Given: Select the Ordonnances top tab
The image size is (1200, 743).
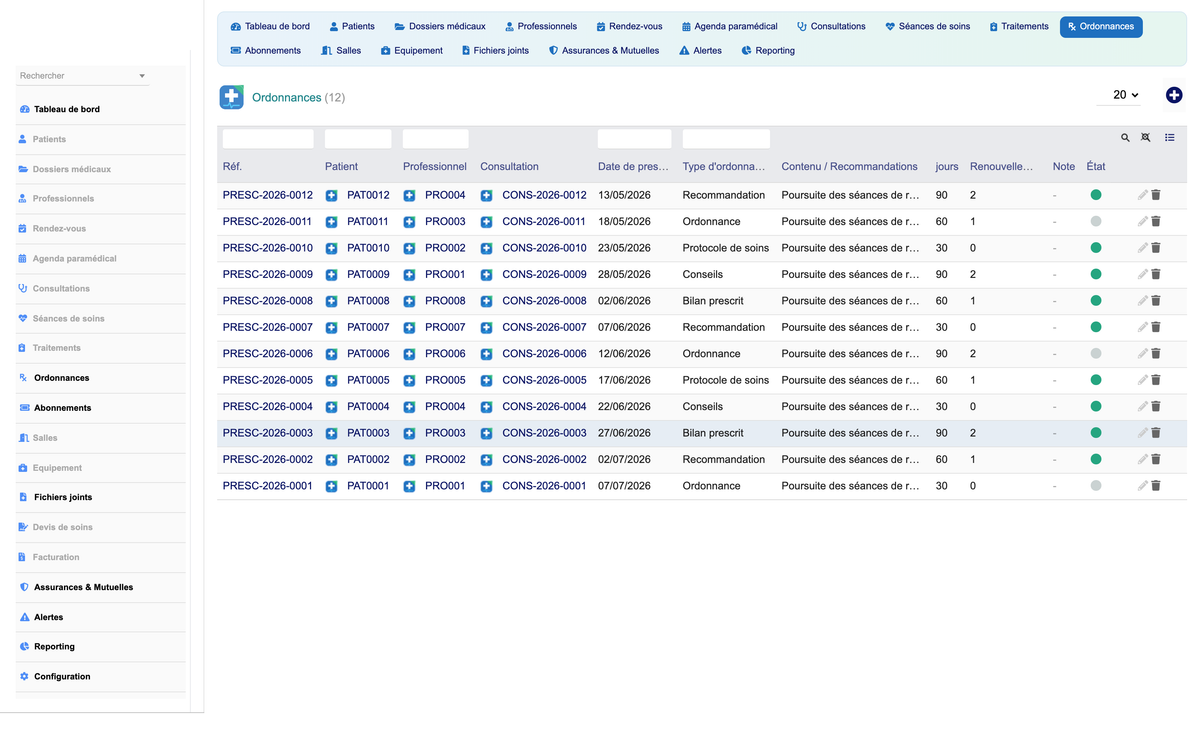Looking at the screenshot, I should (1101, 26).
